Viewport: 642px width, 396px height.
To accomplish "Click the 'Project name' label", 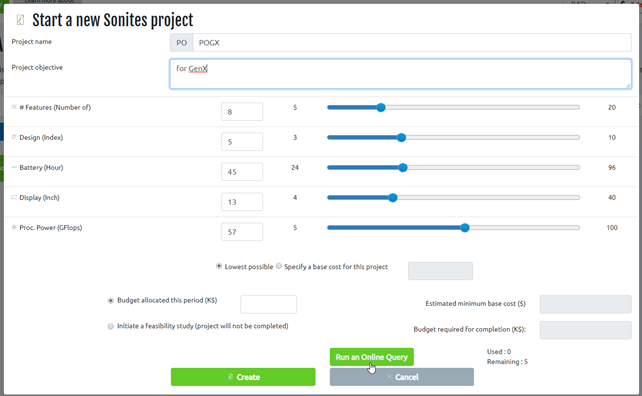I will [32, 41].
